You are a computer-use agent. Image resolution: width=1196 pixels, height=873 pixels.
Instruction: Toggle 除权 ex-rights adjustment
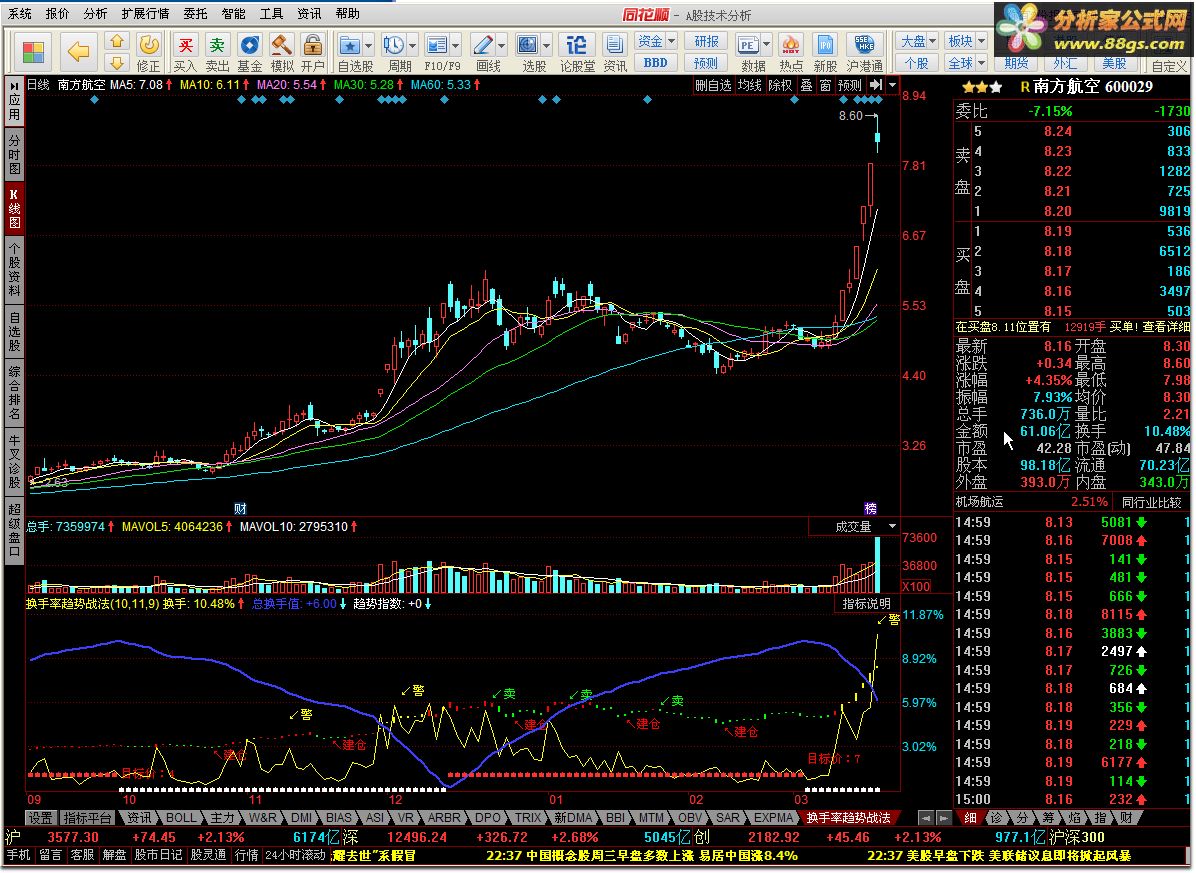[780, 85]
